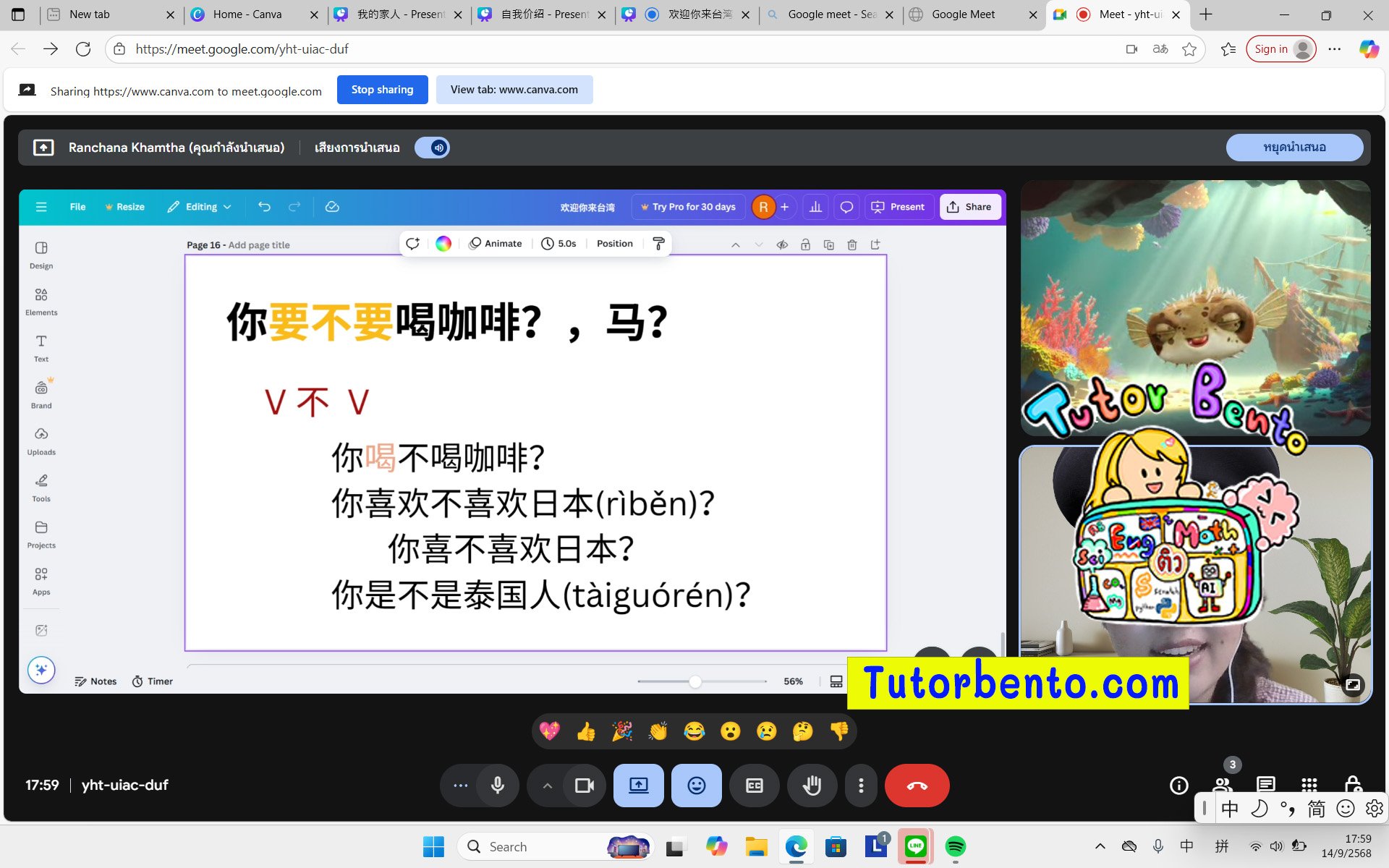1389x868 pixels.
Task: Delete the current page with trash icon
Action: [851, 244]
